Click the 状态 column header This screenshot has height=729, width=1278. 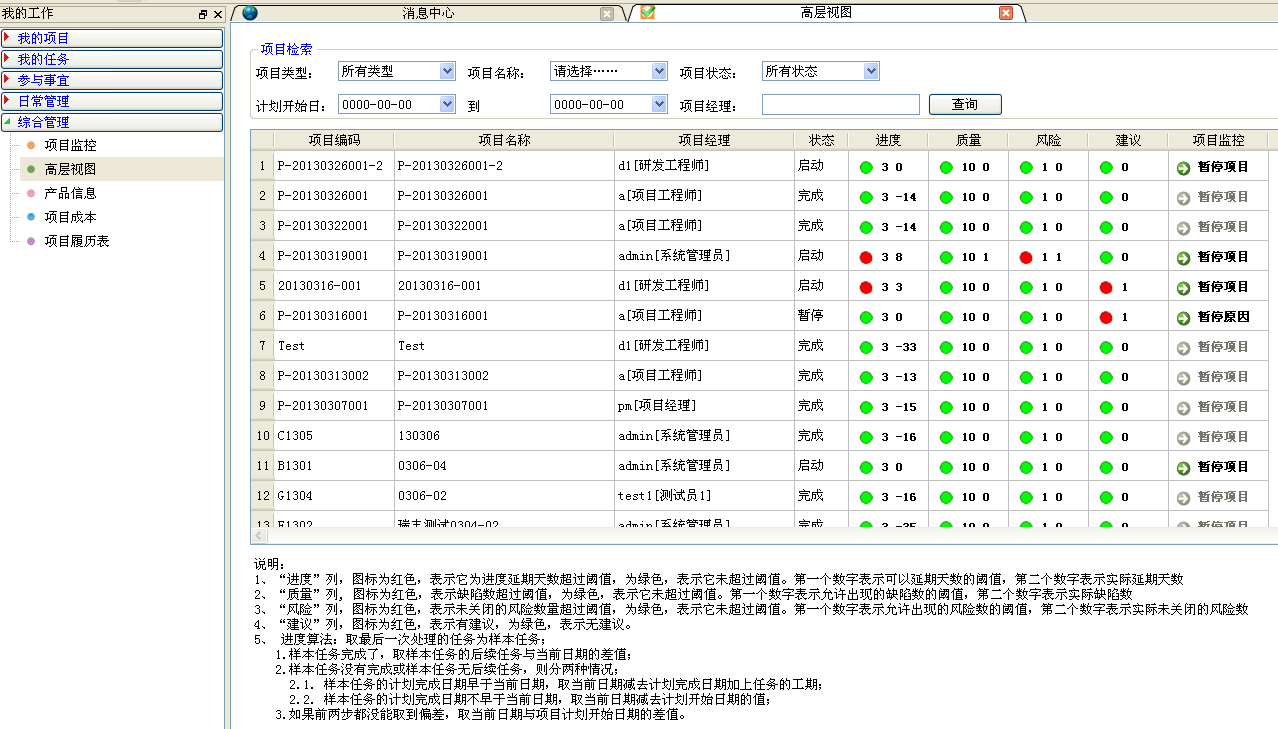[x=821, y=140]
